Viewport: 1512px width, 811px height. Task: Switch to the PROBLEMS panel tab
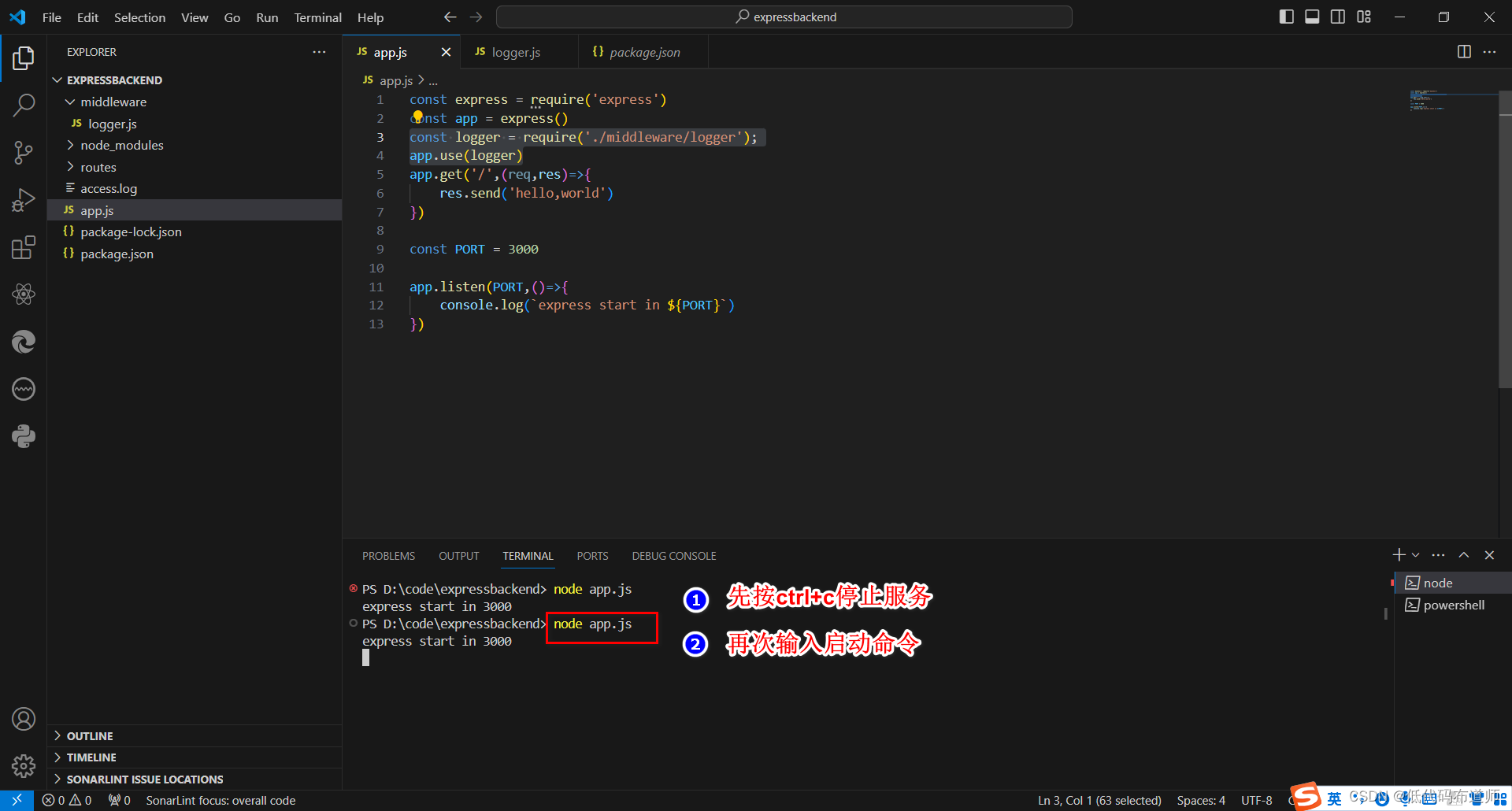(x=388, y=556)
